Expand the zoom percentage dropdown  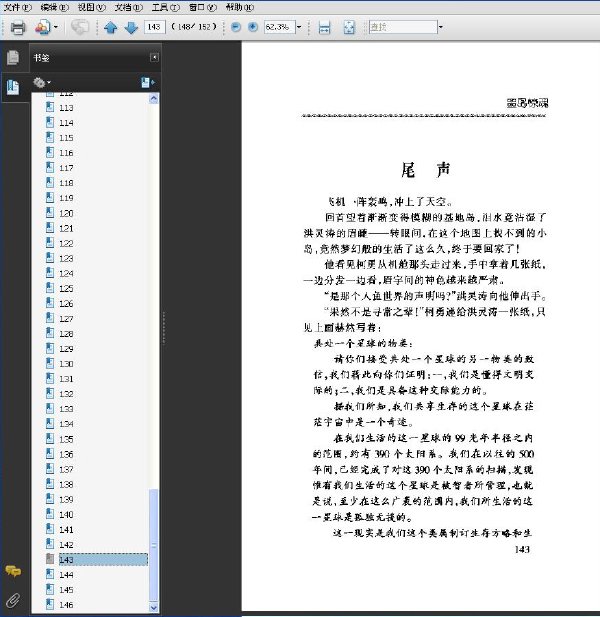point(299,27)
